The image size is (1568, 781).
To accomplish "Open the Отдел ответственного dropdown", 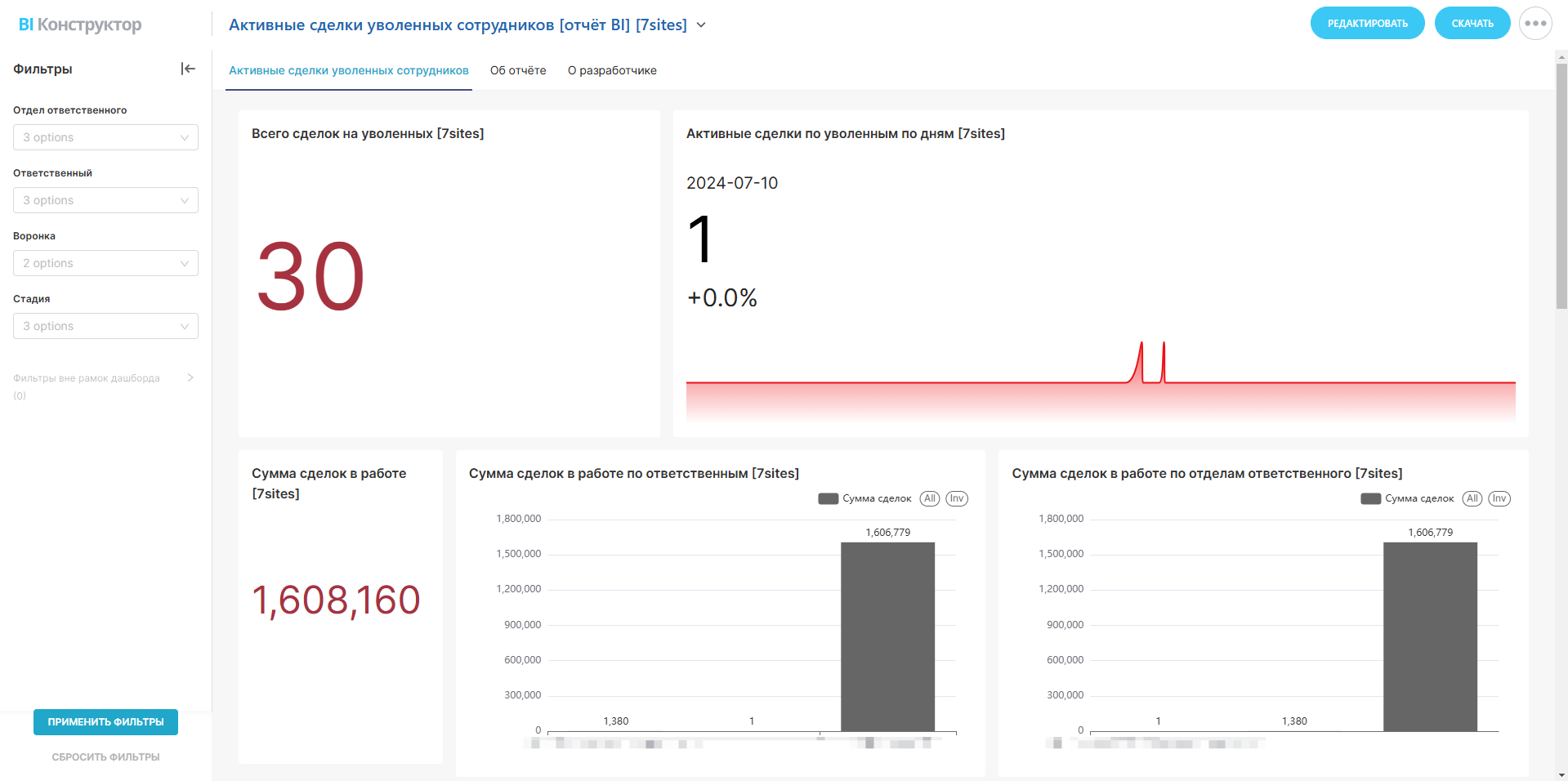I will pyautogui.click(x=105, y=137).
